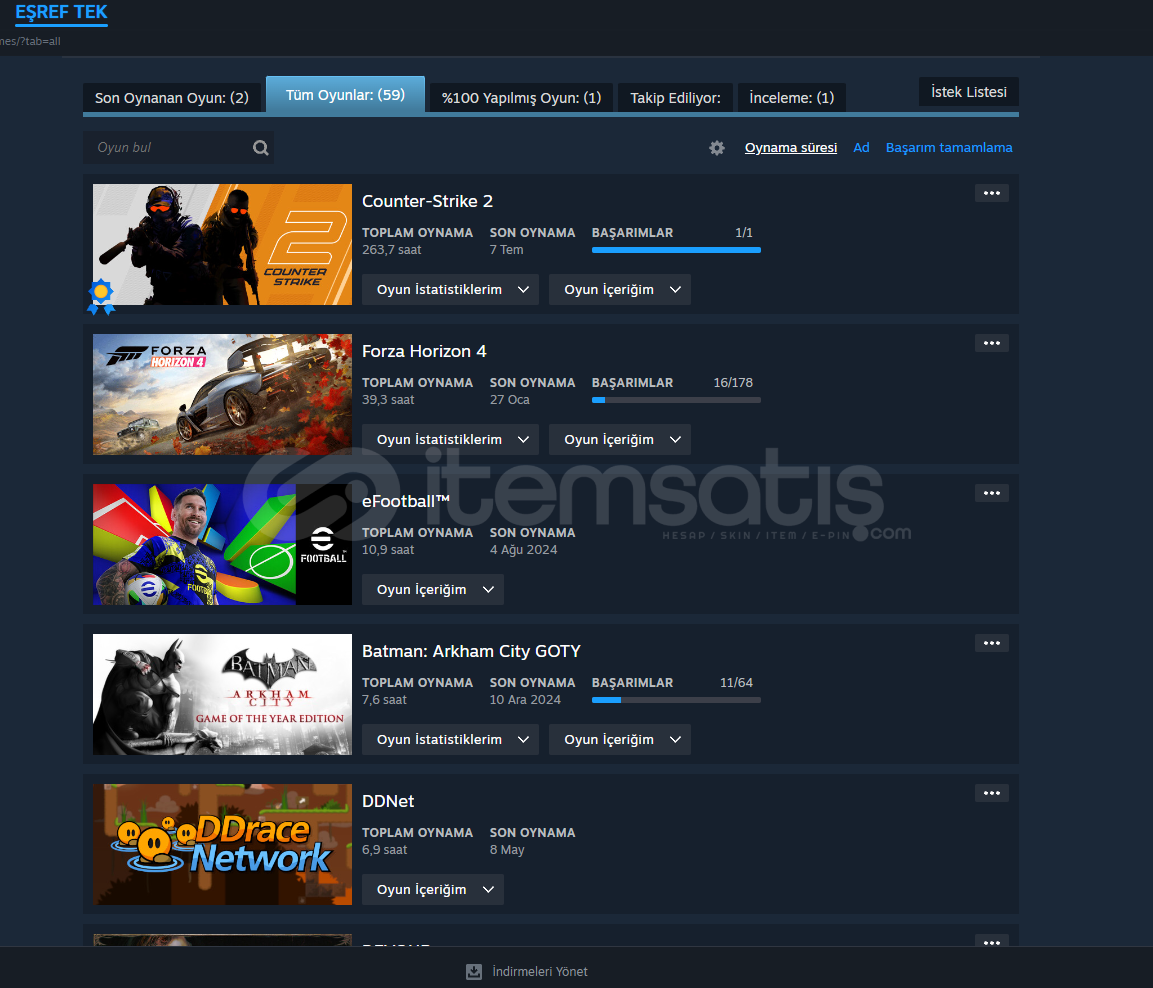1153x988 pixels.
Task: Click Counter-Strike 2 achievements progress bar
Action: (x=677, y=250)
